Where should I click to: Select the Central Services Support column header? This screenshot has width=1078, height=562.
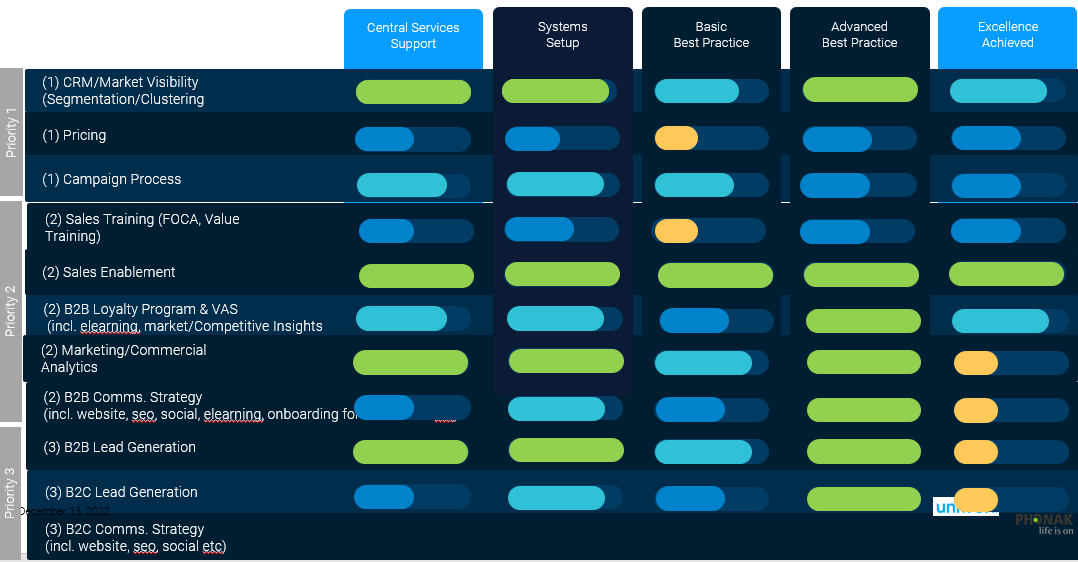coord(413,36)
